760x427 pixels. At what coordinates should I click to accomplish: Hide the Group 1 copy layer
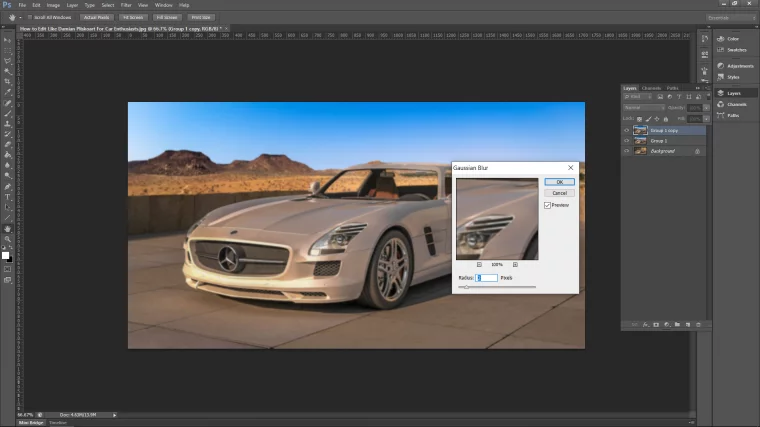pos(626,130)
